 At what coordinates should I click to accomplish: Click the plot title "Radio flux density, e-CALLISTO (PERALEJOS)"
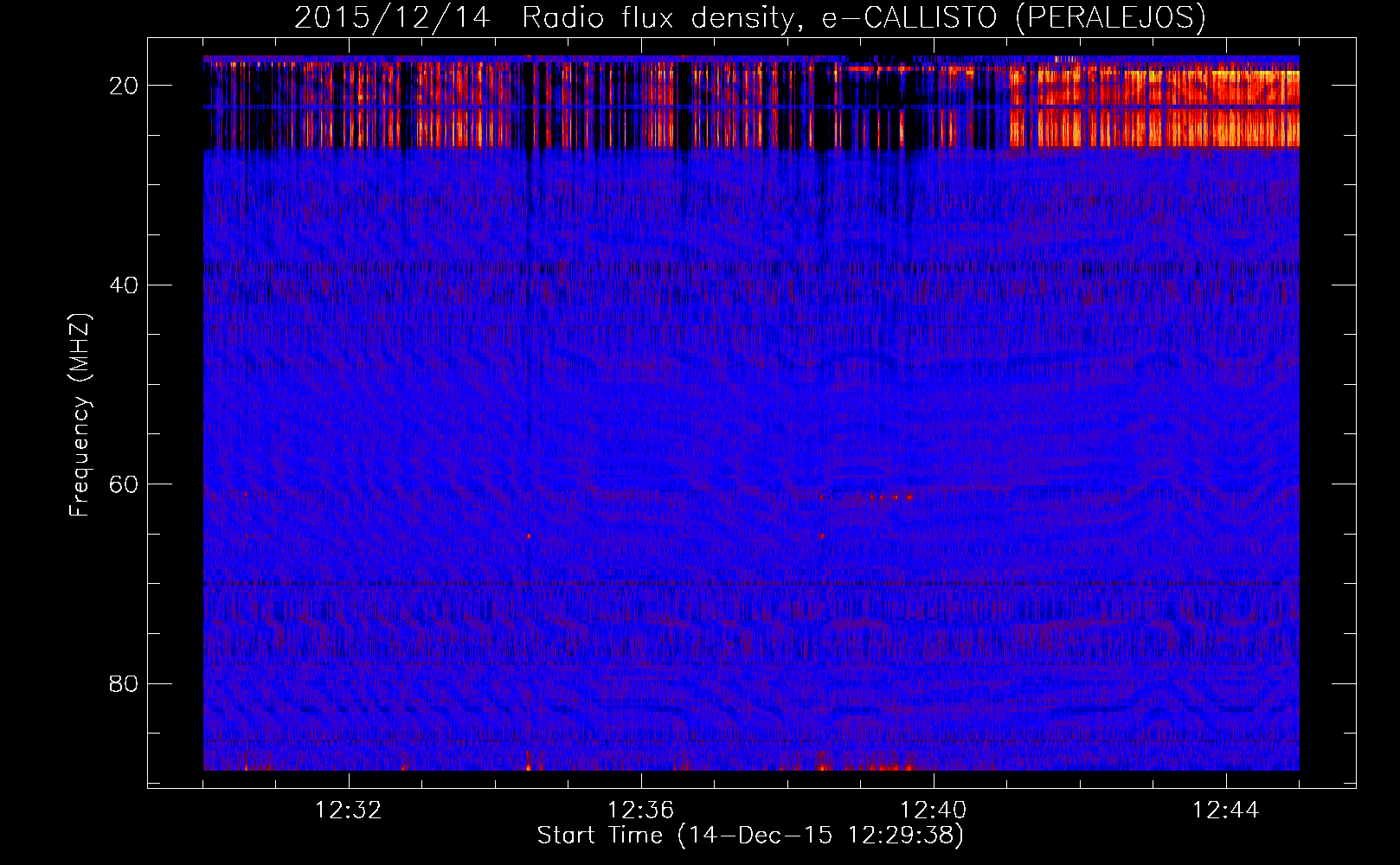pyautogui.click(x=864, y=17)
